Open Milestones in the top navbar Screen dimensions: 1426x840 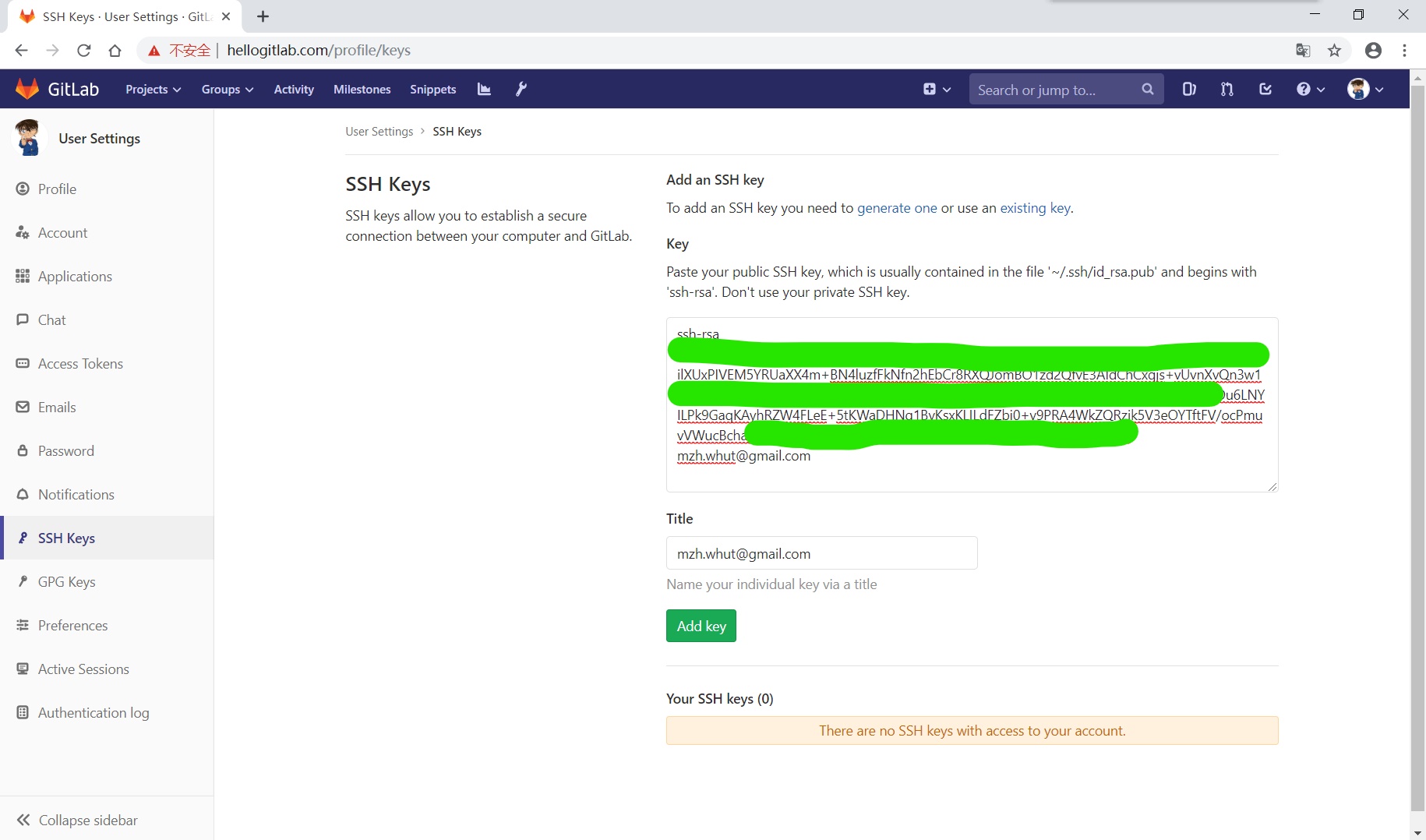pyautogui.click(x=362, y=90)
